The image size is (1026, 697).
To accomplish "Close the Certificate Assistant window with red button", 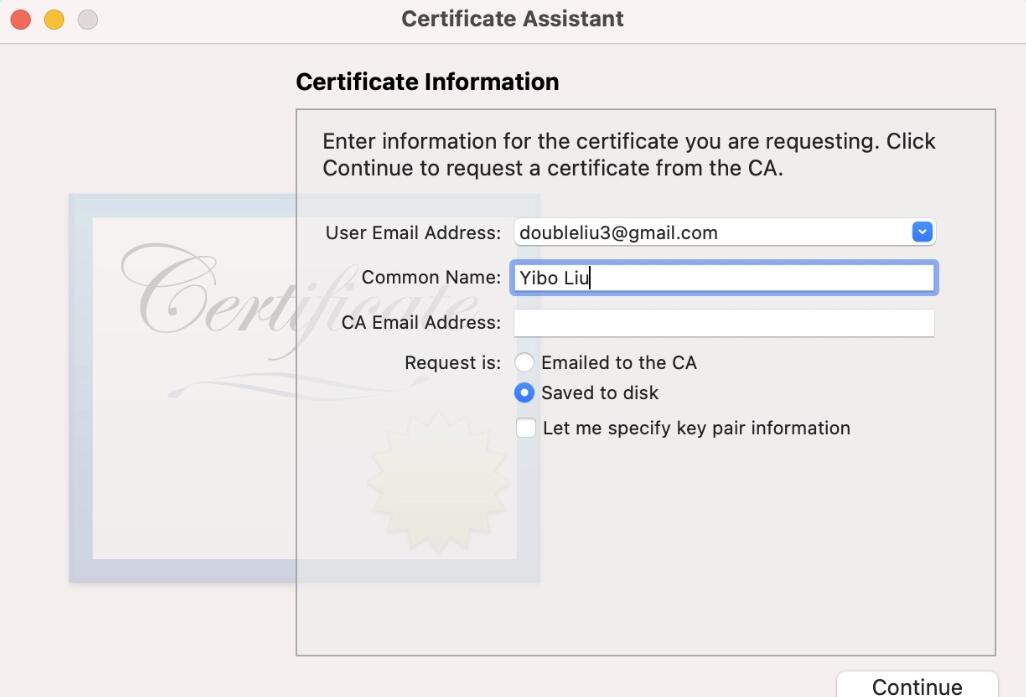I will pyautogui.click(x=20, y=20).
